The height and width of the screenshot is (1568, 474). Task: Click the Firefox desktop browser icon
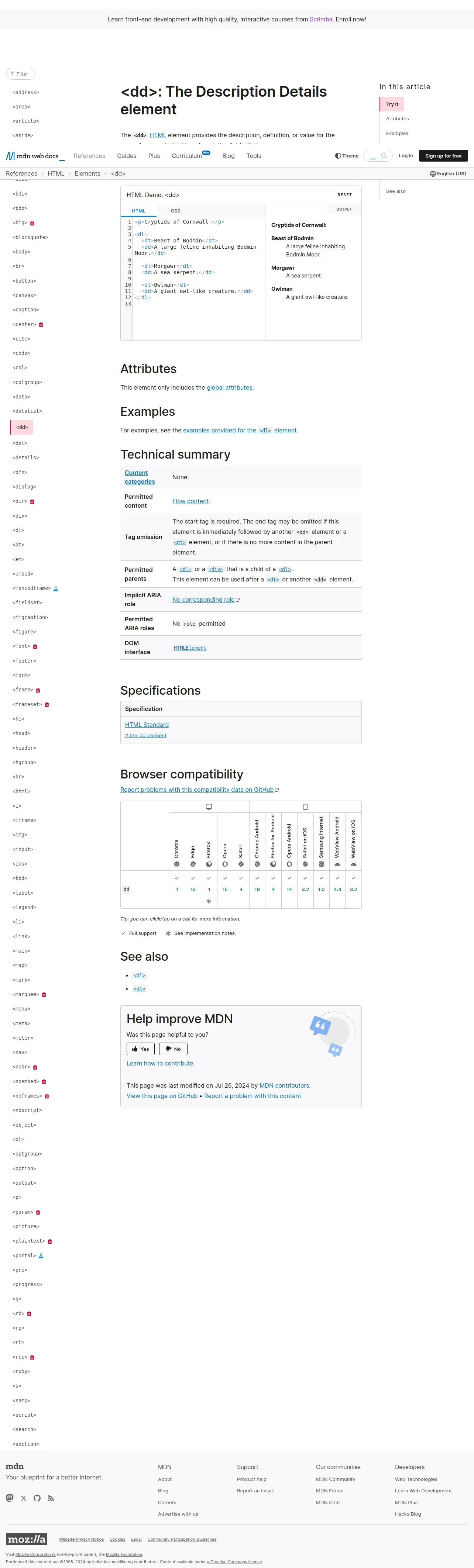(x=209, y=864)
